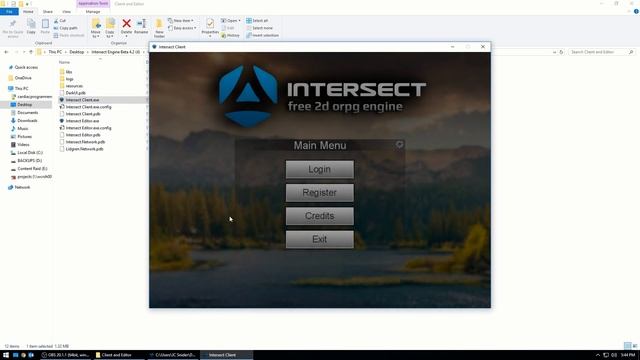Select This PC in navigation pane
This screenshot has height=360, width=640.
point(21,89)
